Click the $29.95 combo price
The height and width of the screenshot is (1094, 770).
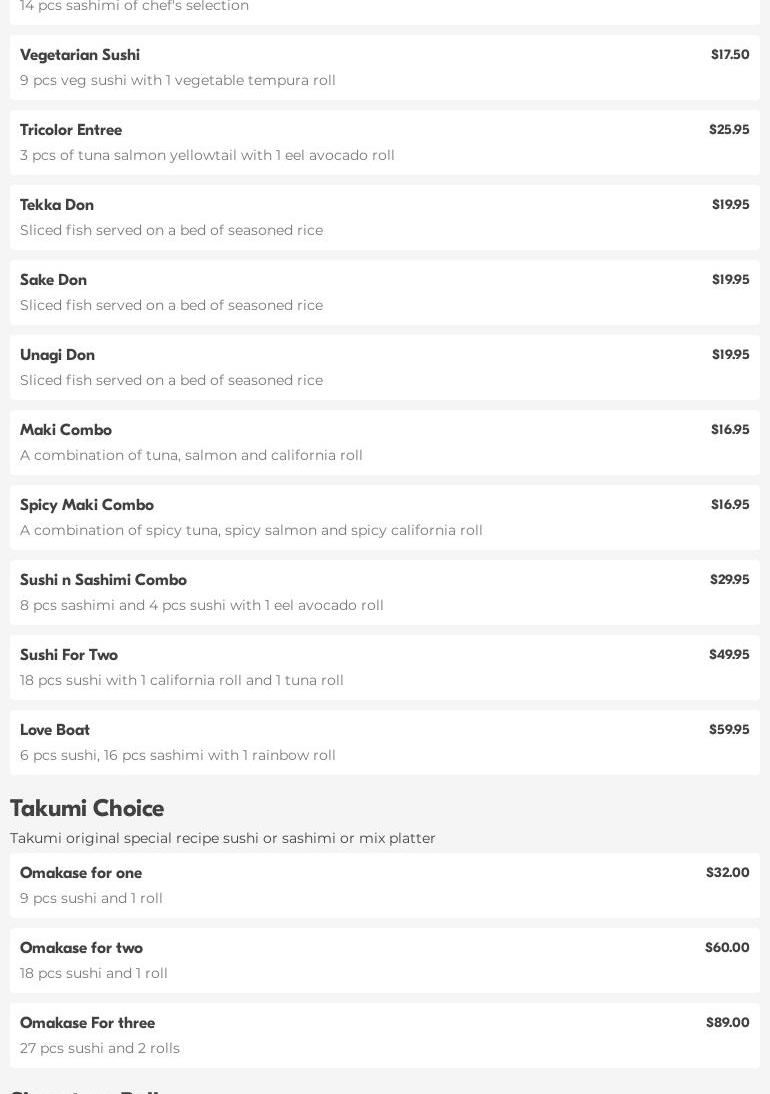tap(729, 580)
